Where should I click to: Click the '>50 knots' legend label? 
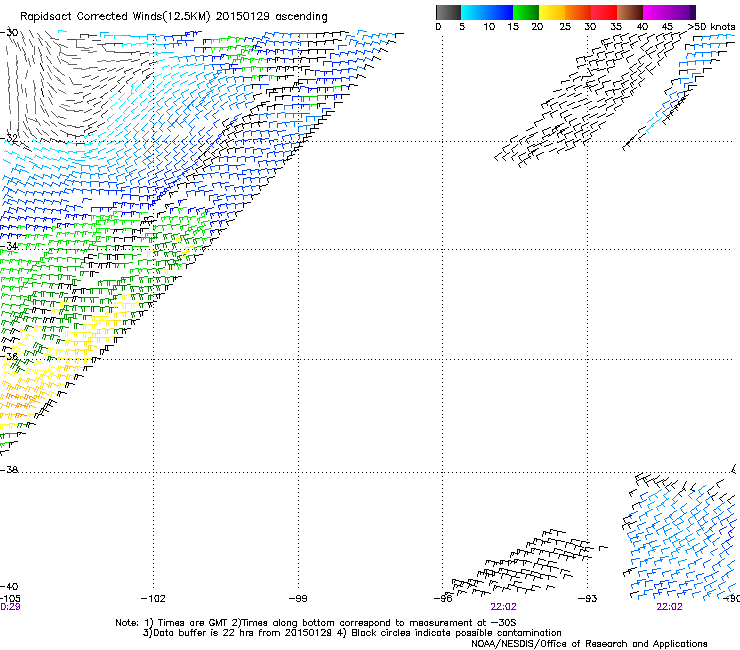[711, 27]
